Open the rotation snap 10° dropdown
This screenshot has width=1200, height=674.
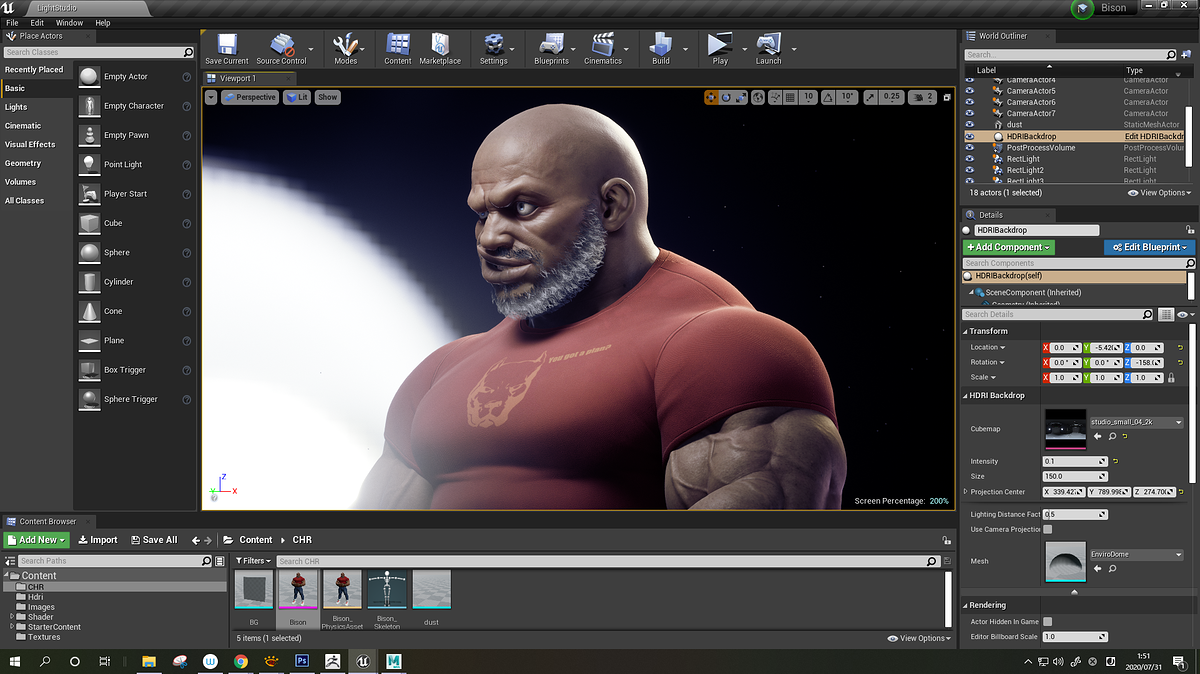click(847, 97)
